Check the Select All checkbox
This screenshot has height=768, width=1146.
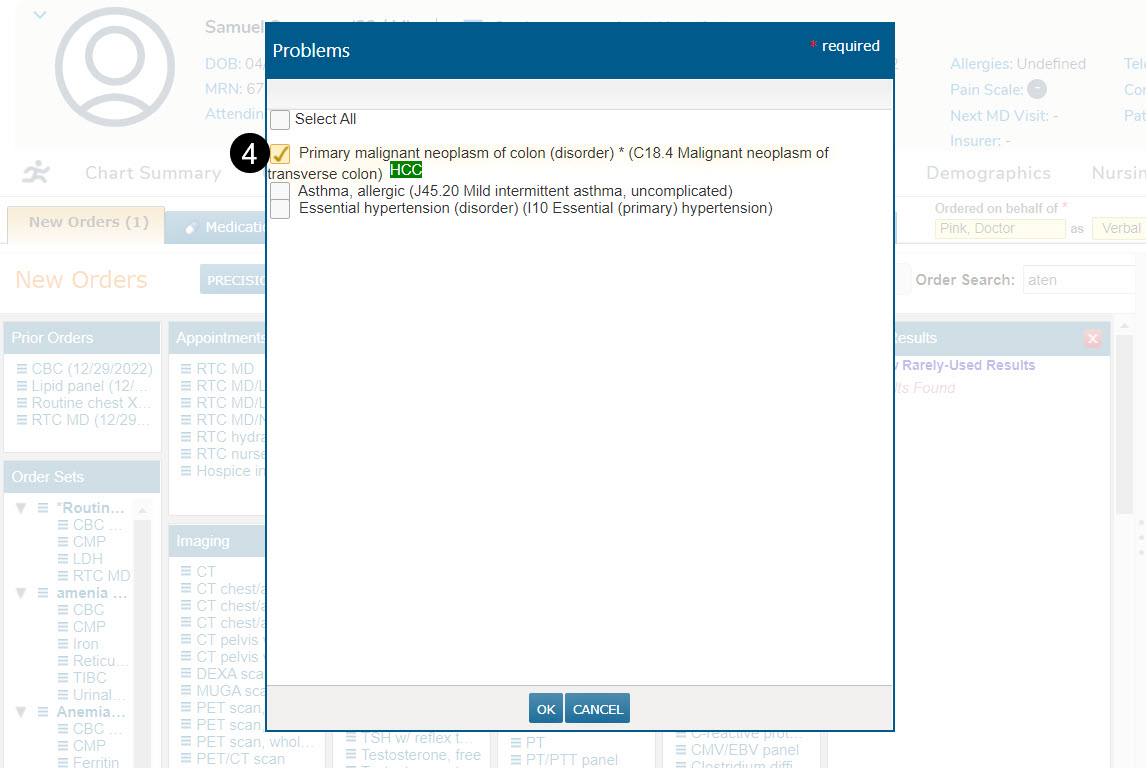pyautogui.click(x=280, y=120)
